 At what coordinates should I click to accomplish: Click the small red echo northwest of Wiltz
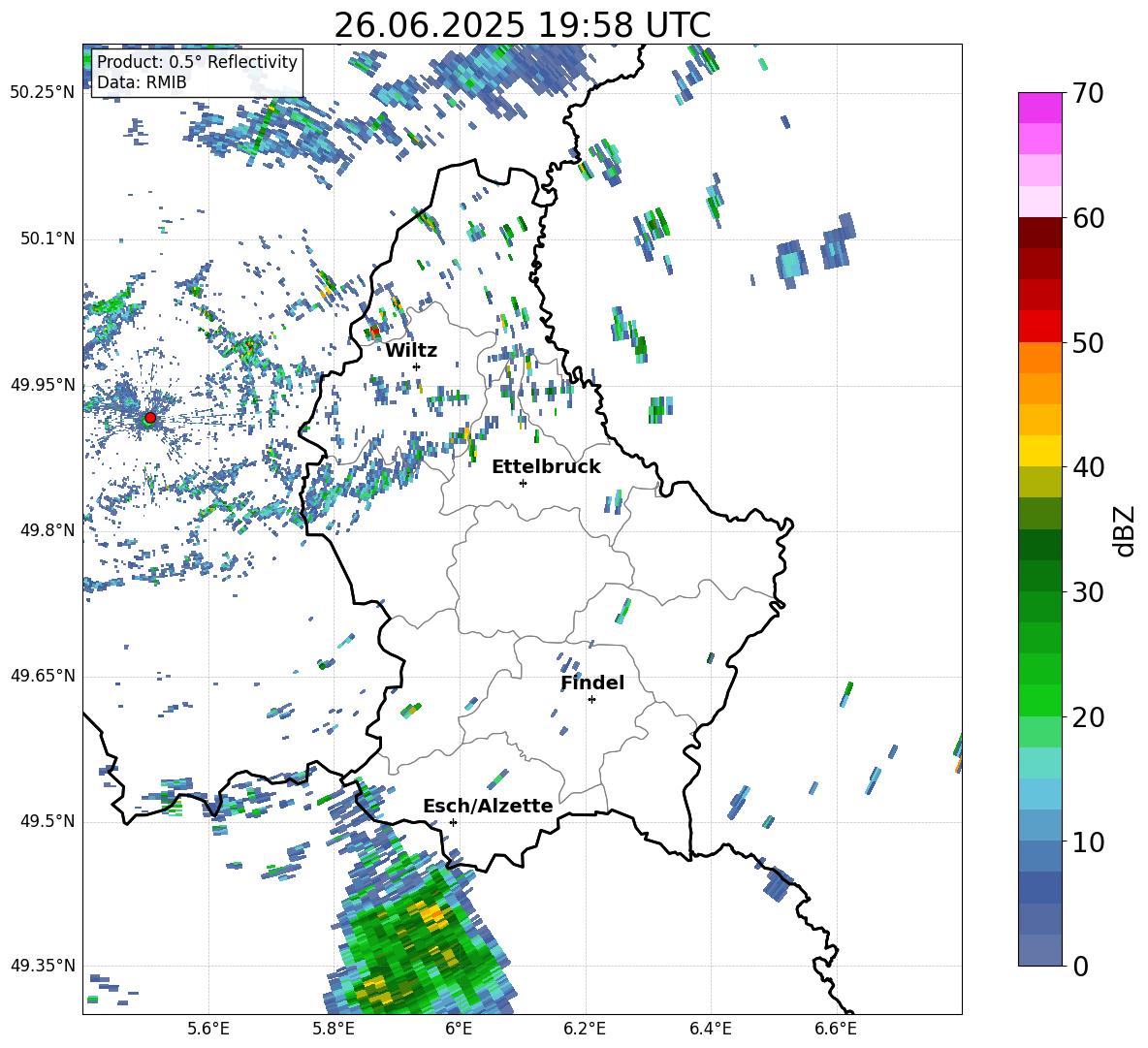tap(374, 333)
